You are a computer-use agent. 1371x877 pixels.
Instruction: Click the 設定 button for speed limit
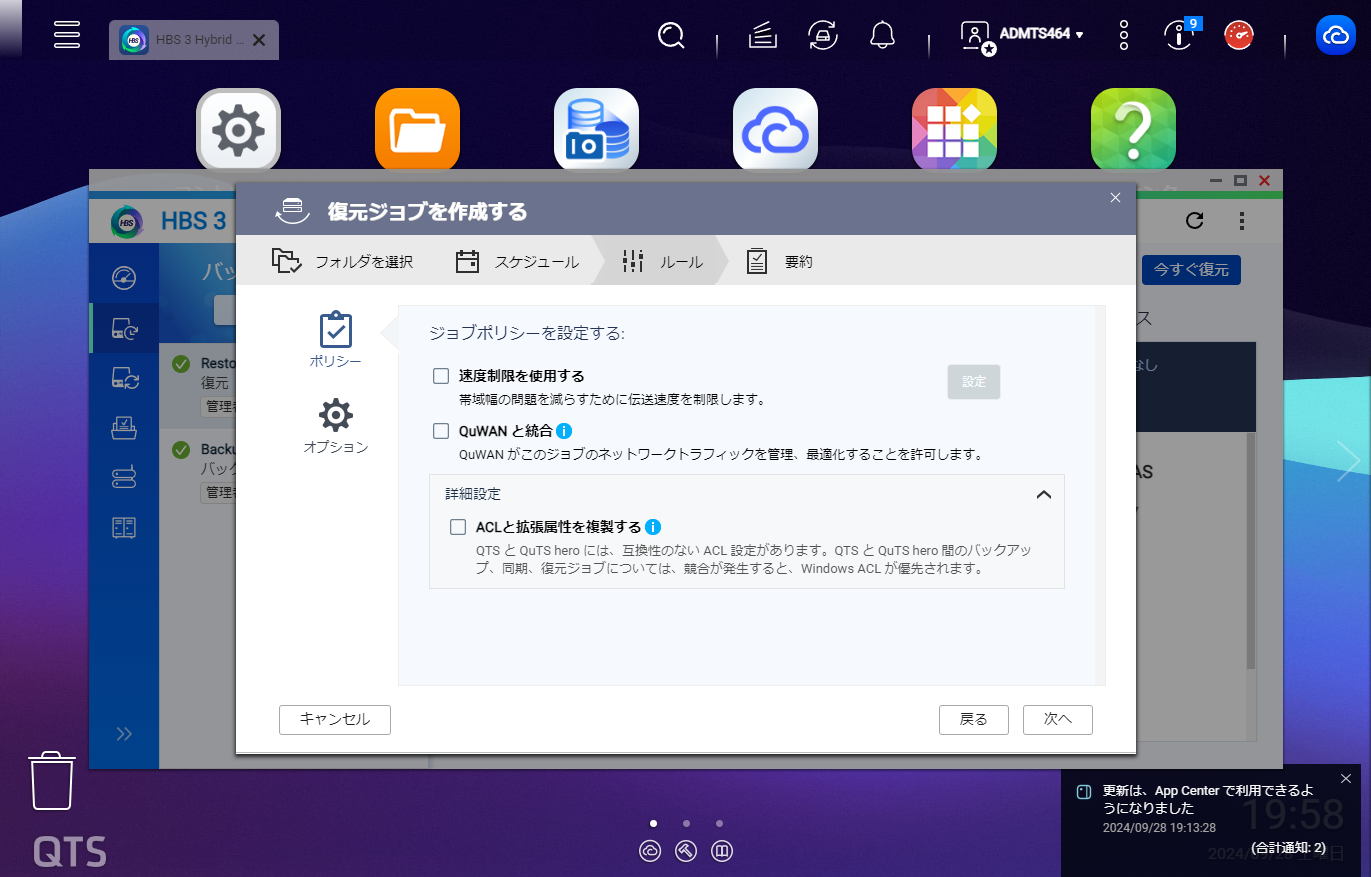click(974, 382)
